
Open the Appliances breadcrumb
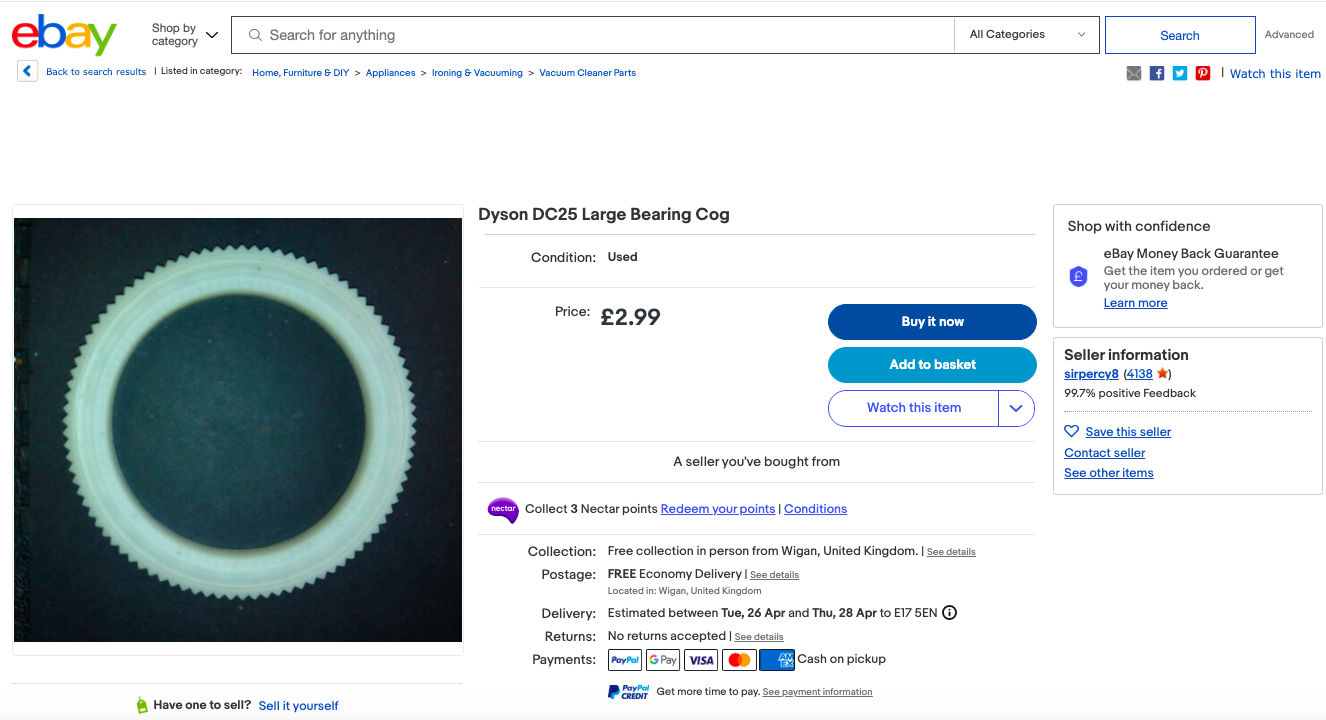coord(390,73)
